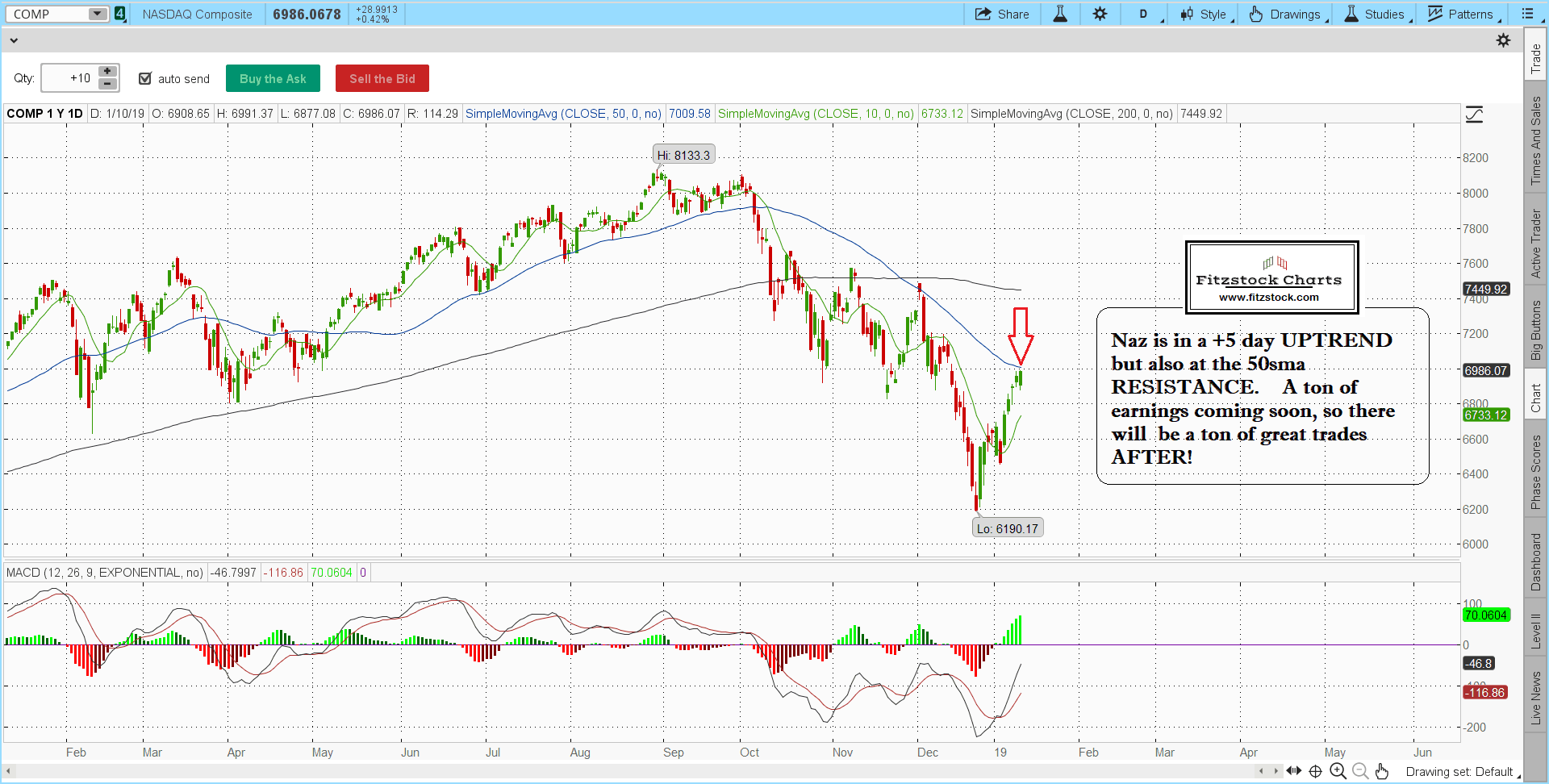Increase quantity with the plus stepper
Screen dimensions: 1549x784
[x=107, y=72]
